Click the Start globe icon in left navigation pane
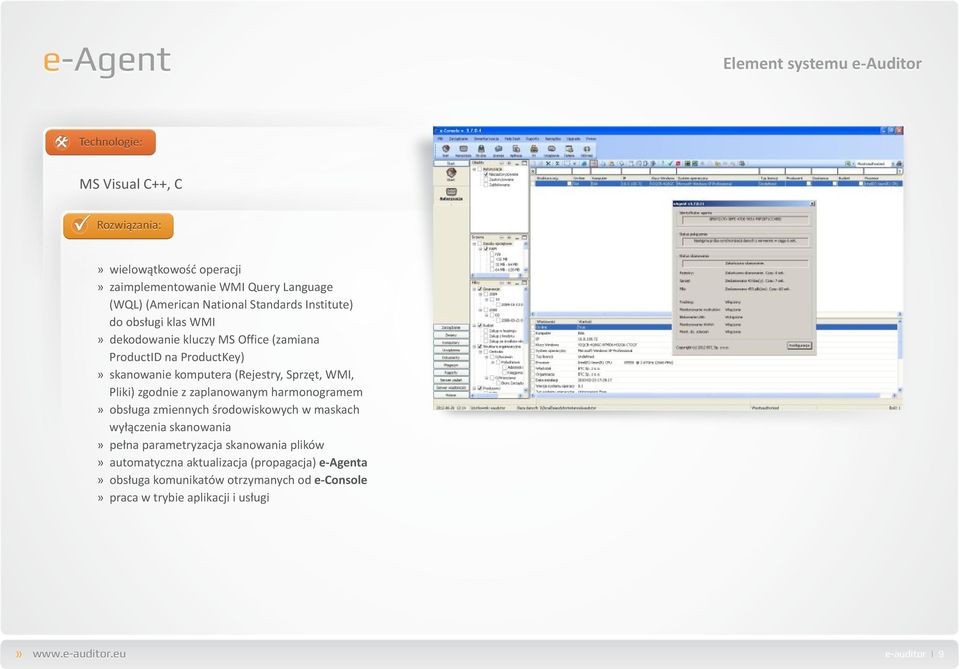Screen dimensions: 960x669 coord(451,173)
